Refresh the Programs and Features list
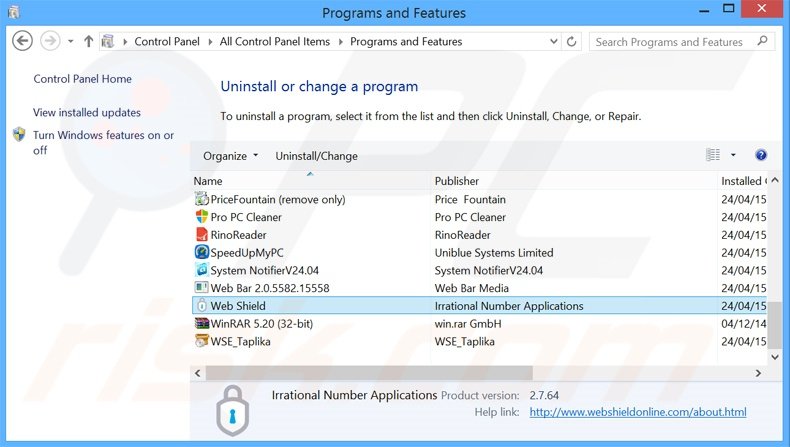Screen dimensions: 790x447 point(571,41)
